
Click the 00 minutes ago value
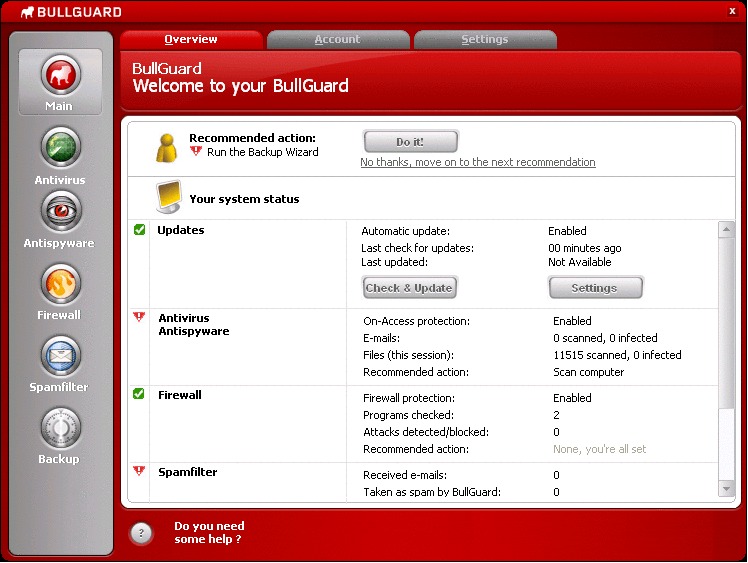pyautogui.click(x=584, y=248)
